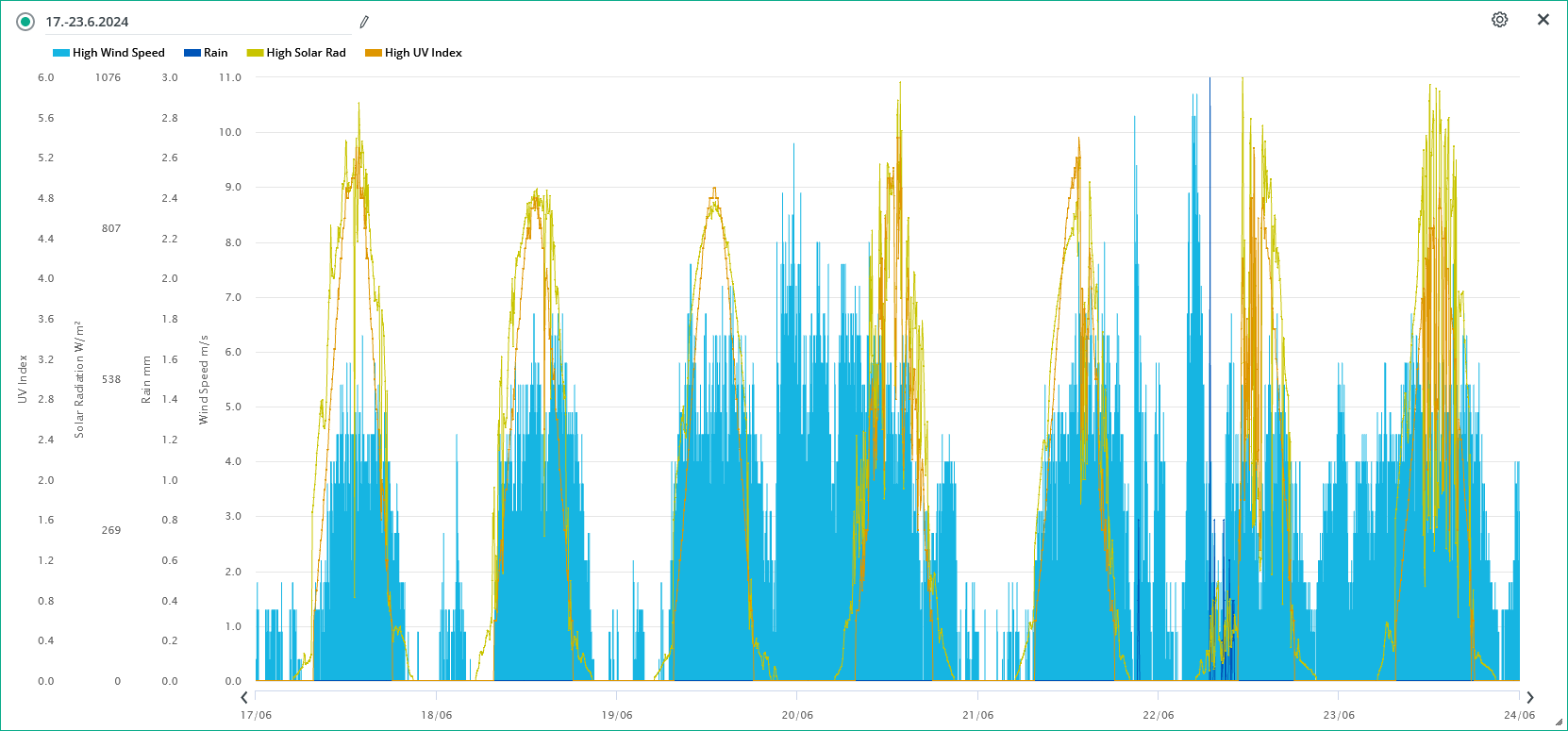This screenshot has width=1568, height=731.
Task: Toggle the High Solar Rad legend label
Action: (306, 53)
